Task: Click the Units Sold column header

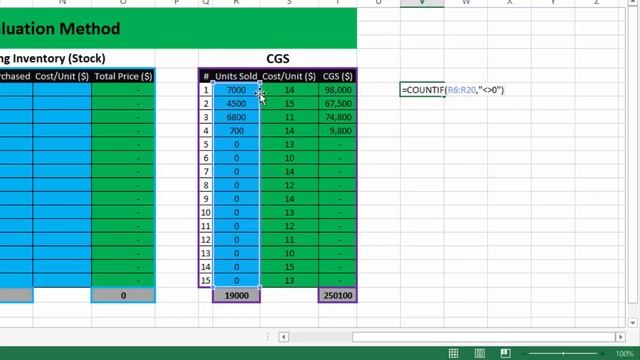Action: pyautogui.click(x=236, y=76)
